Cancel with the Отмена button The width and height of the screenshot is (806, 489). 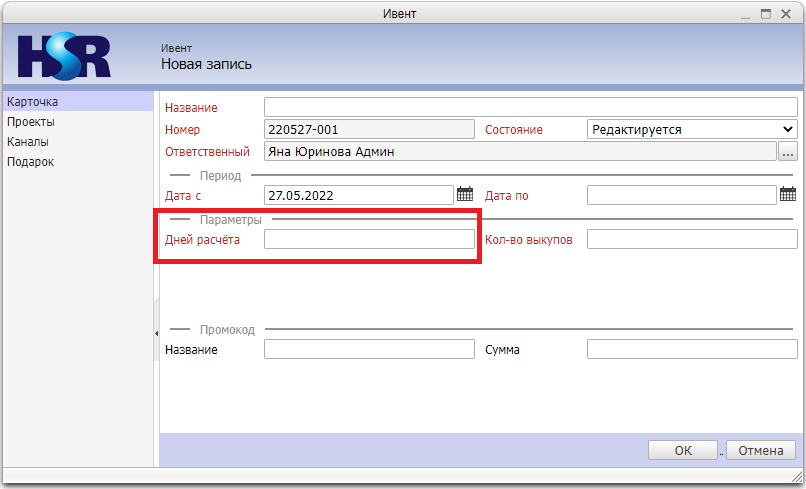[761, 450]
